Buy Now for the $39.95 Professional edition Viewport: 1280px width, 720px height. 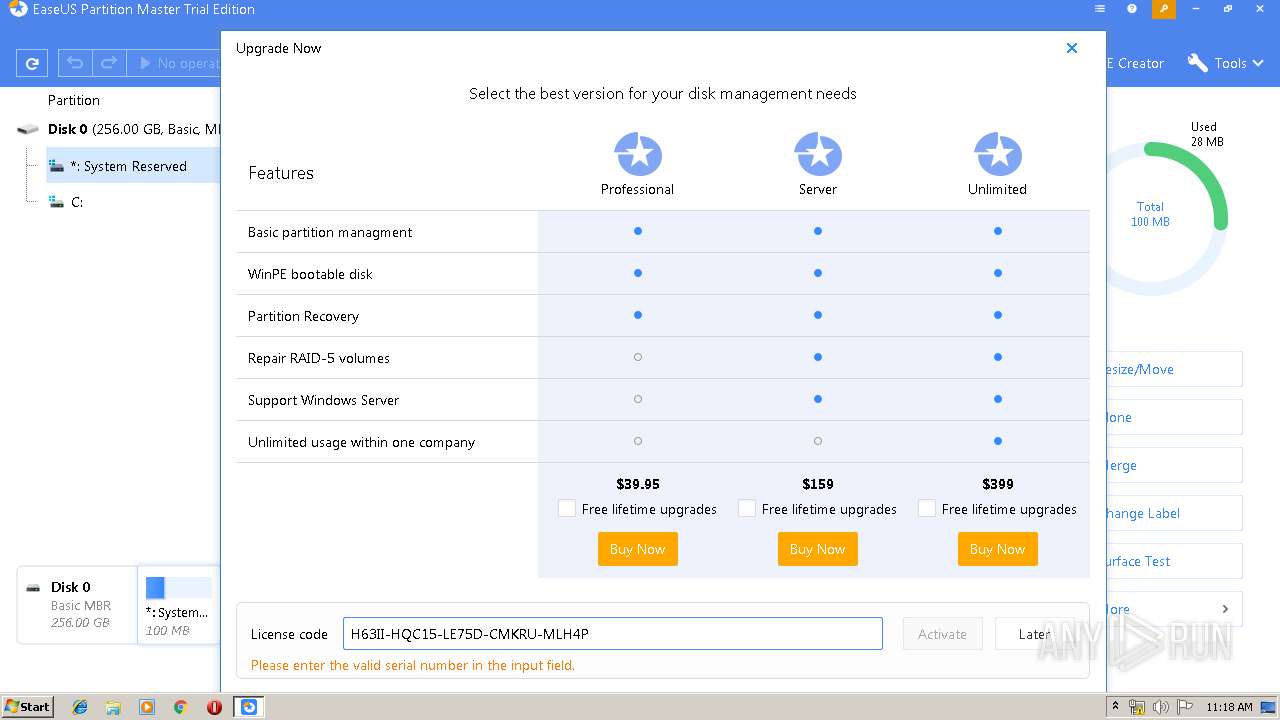[x=638, y=549]
